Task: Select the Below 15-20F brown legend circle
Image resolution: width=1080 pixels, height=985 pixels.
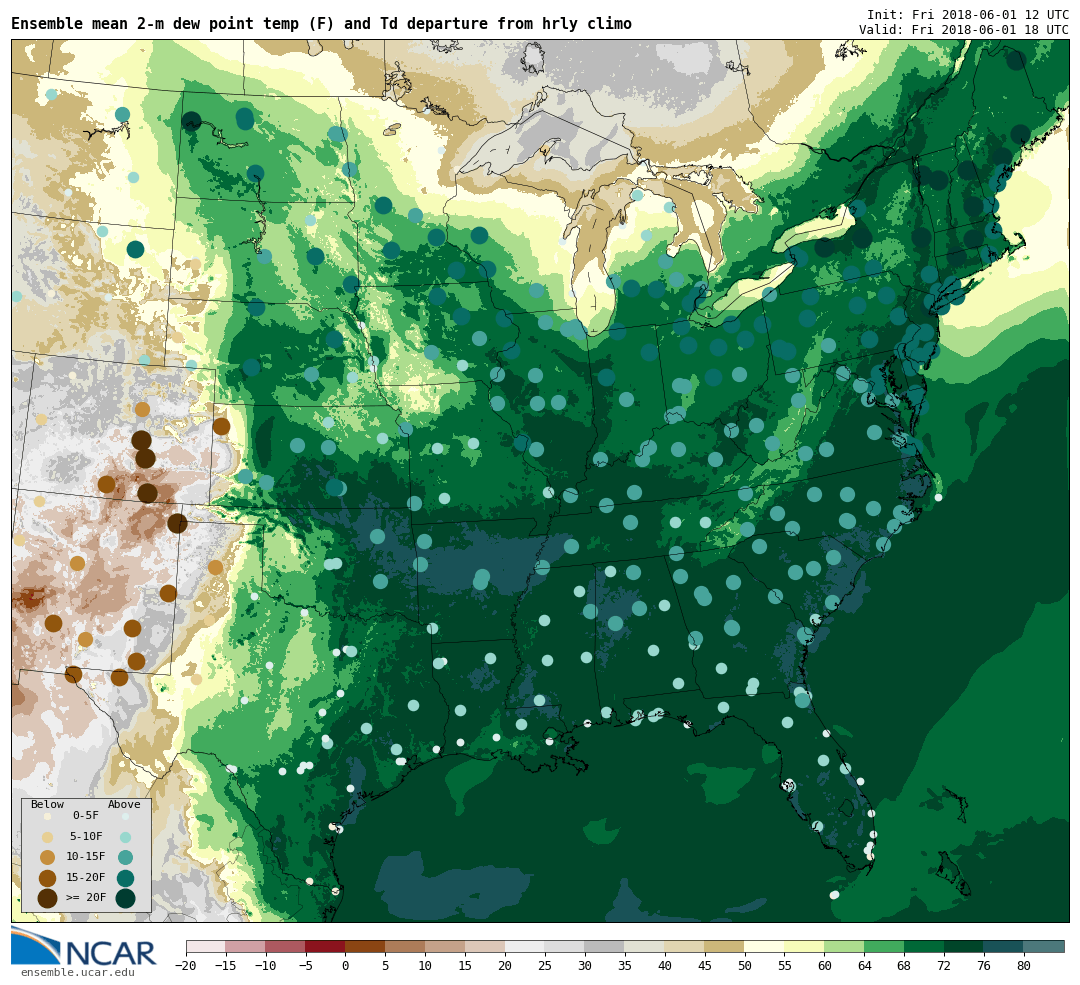Action: tap(47, 878)
